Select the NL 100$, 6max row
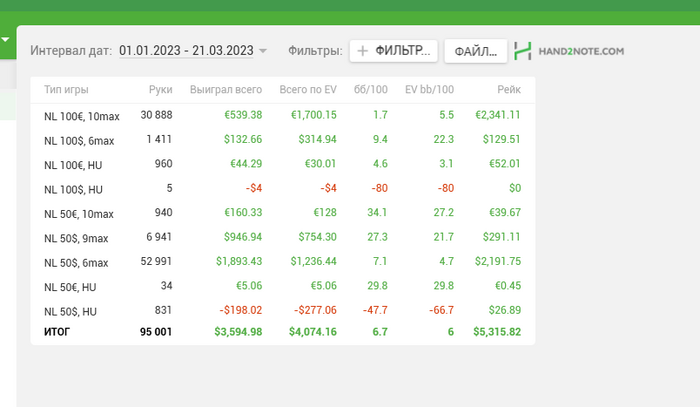Viewport: 700px width, 407px height. pos(283,140)
